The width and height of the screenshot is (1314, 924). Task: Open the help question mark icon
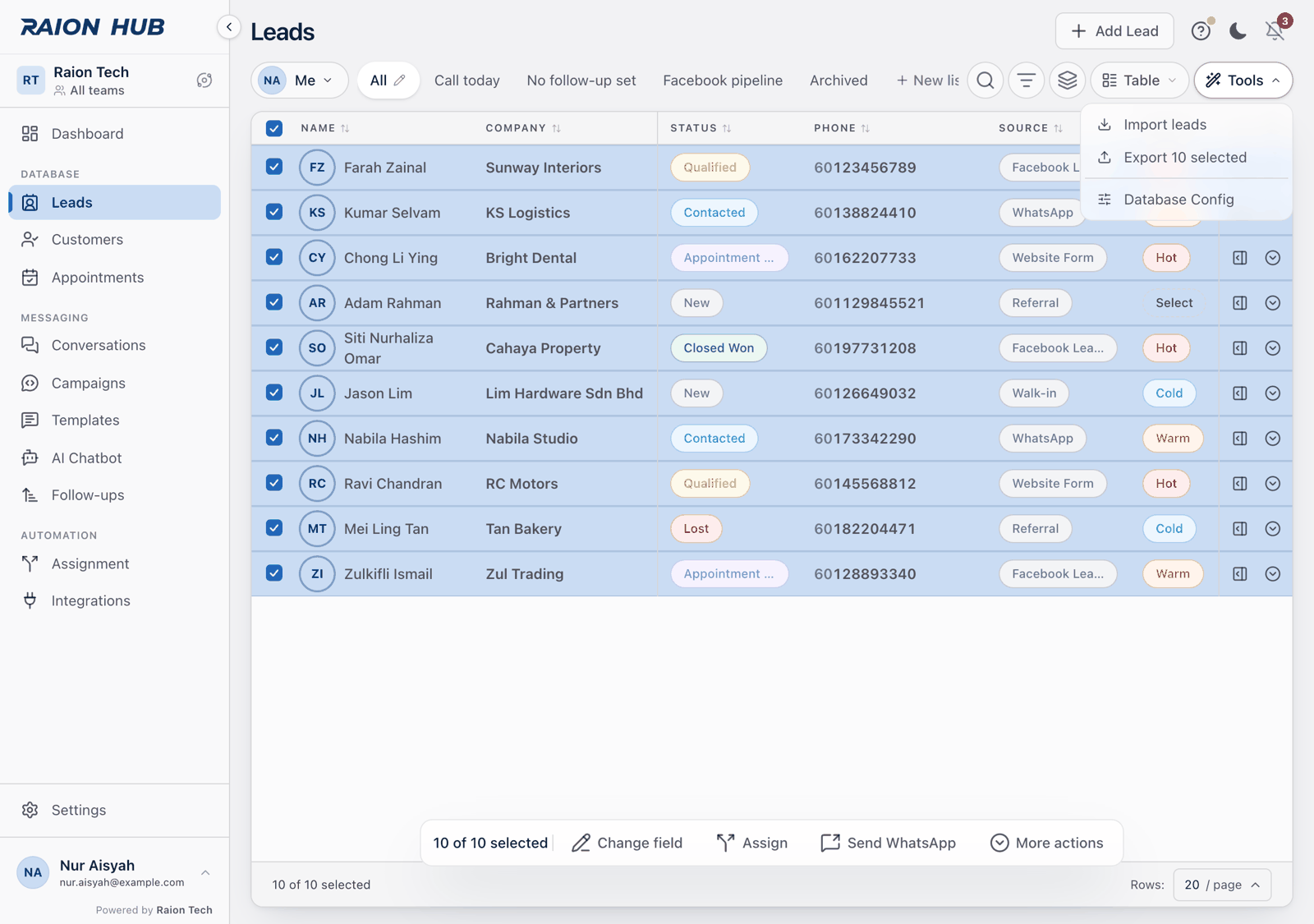[x=1201, y=31]
